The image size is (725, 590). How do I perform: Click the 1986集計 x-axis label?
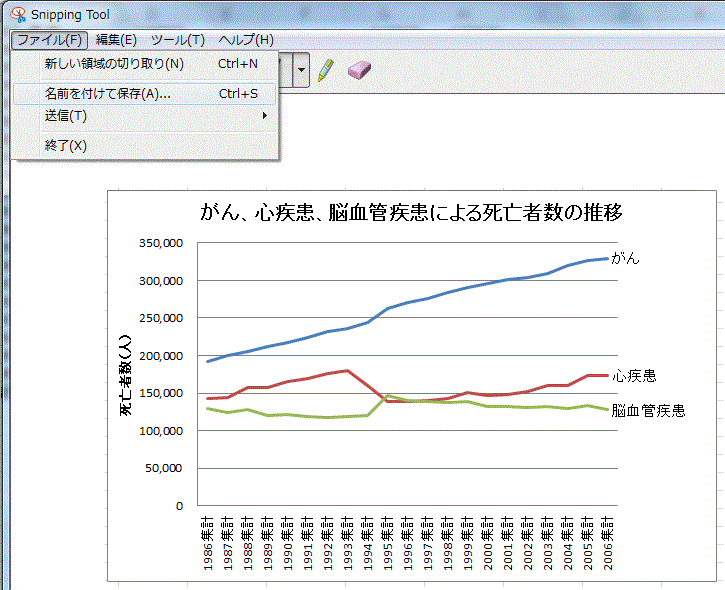pyautogui.click(x=208, y=544)
